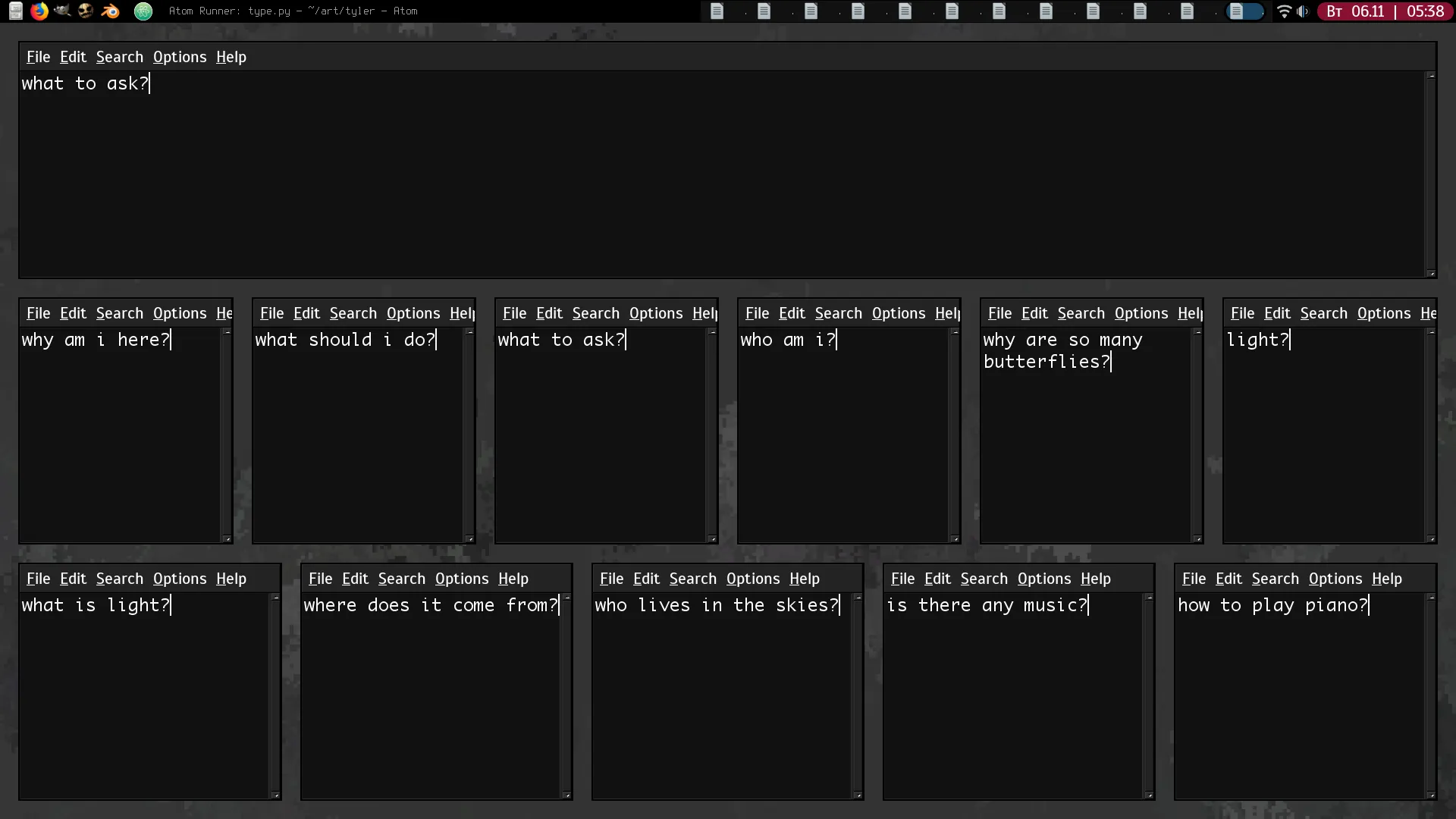Open Search menu in 'what is light?' window
The width and height of the screenshot is (1456, 819).
point(119,579)
